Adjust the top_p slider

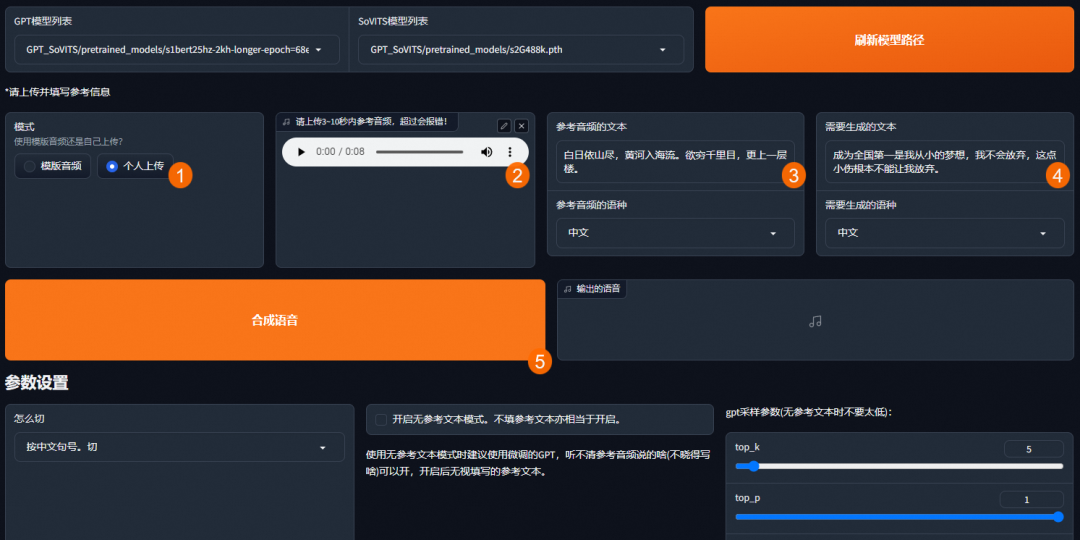(899, 517)
